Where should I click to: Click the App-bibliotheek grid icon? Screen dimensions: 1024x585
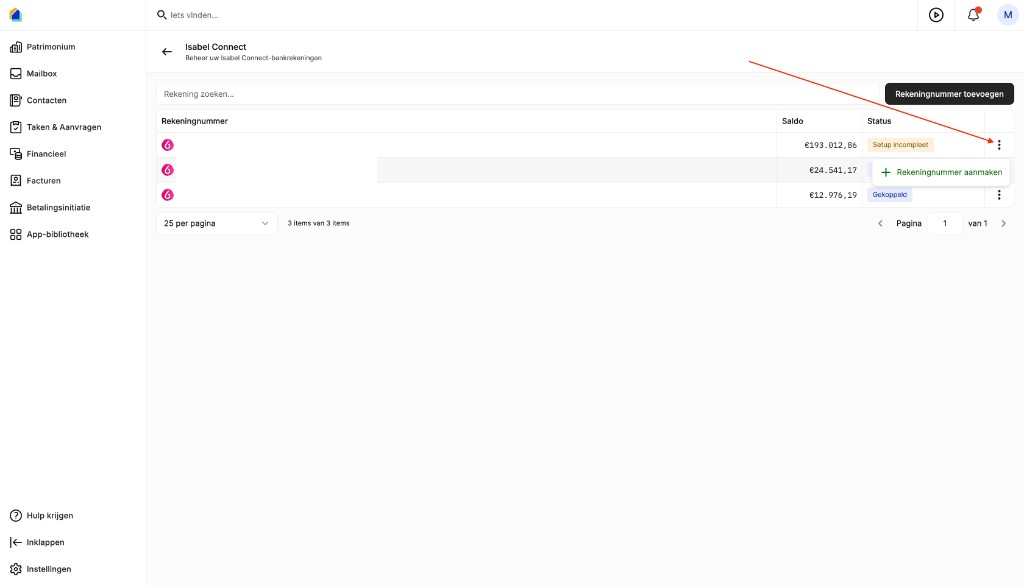tap(16, 234)
